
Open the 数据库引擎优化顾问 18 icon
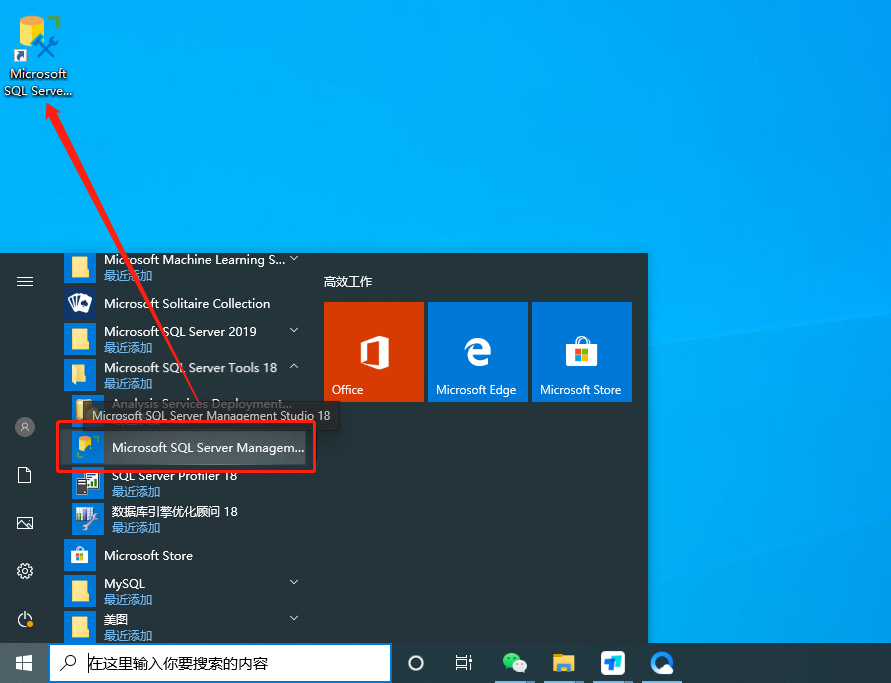88,519
